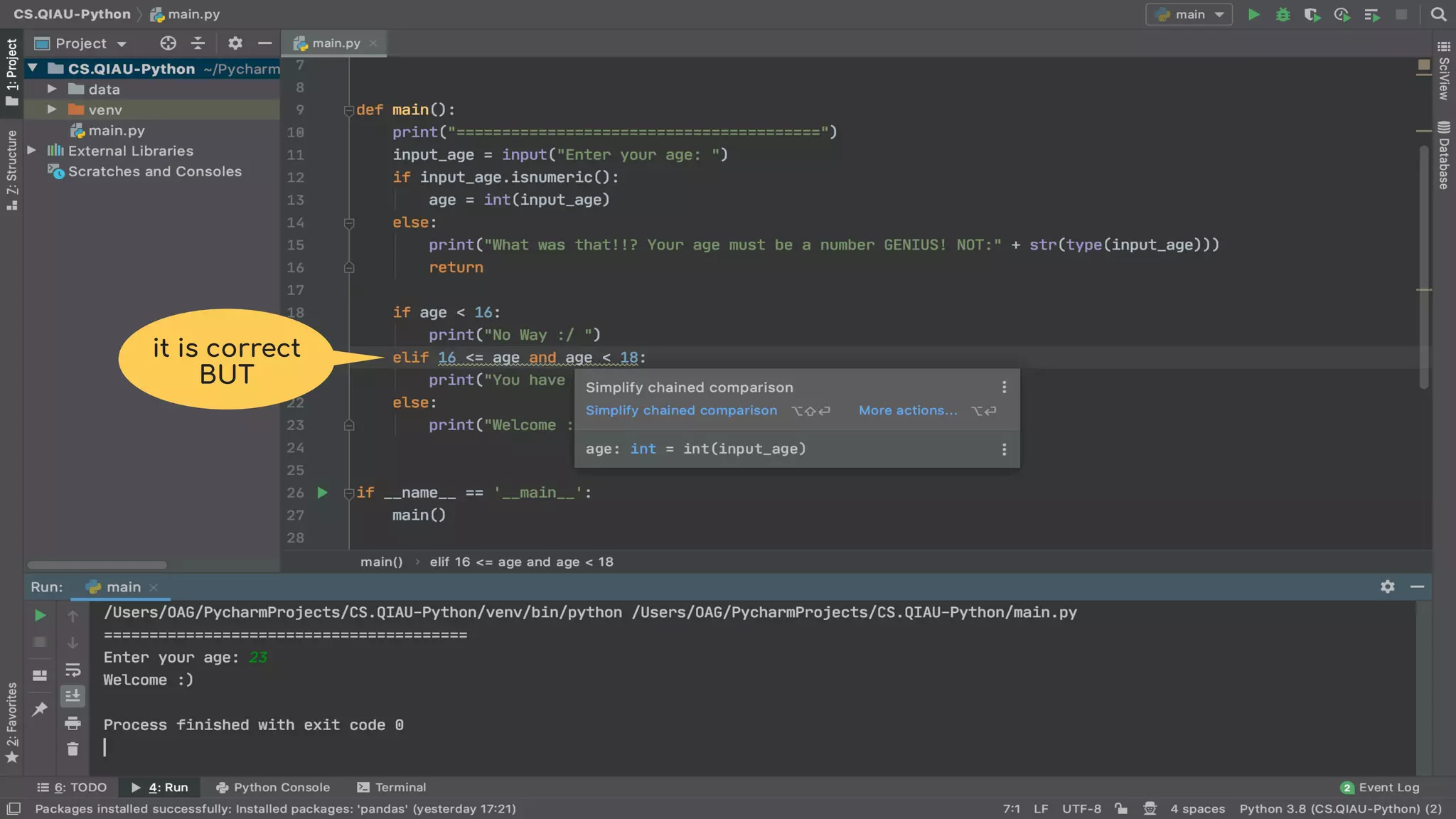Clear the Run console with the trash icon

tap(73, 749)
